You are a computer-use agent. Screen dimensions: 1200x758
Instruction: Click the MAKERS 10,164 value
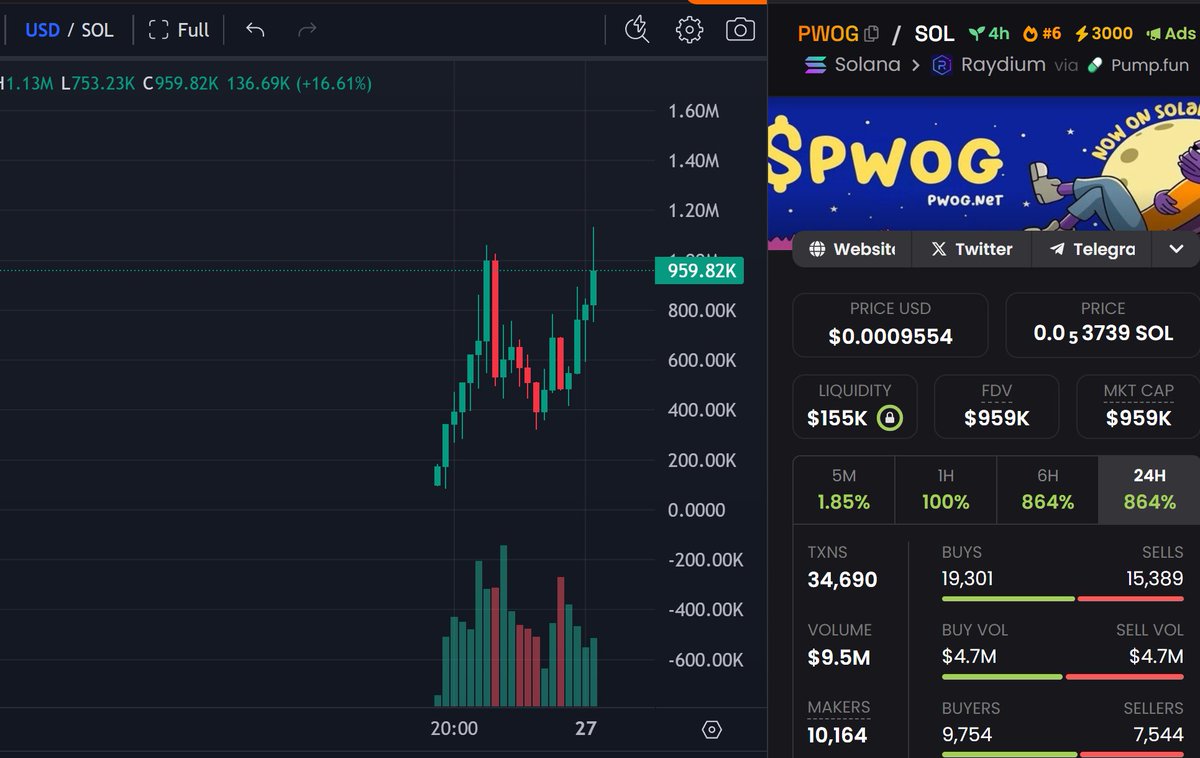tap(837, 735)
